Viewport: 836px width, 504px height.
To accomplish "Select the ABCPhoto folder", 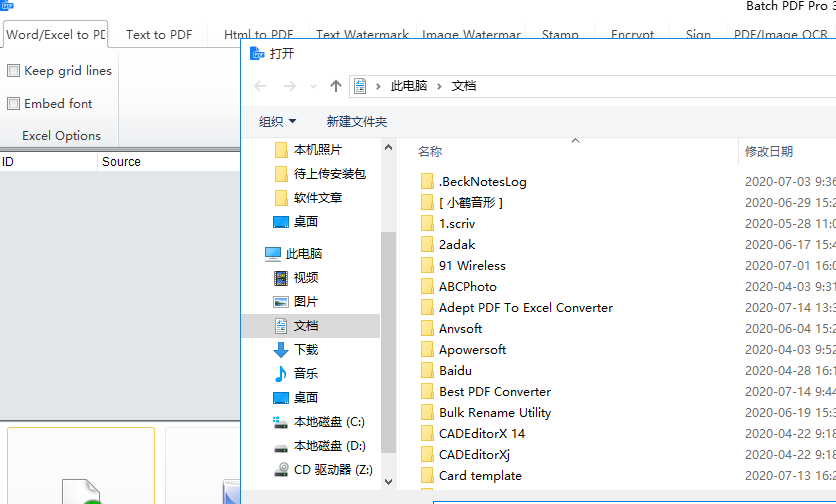I will click(x=467, y=287).
